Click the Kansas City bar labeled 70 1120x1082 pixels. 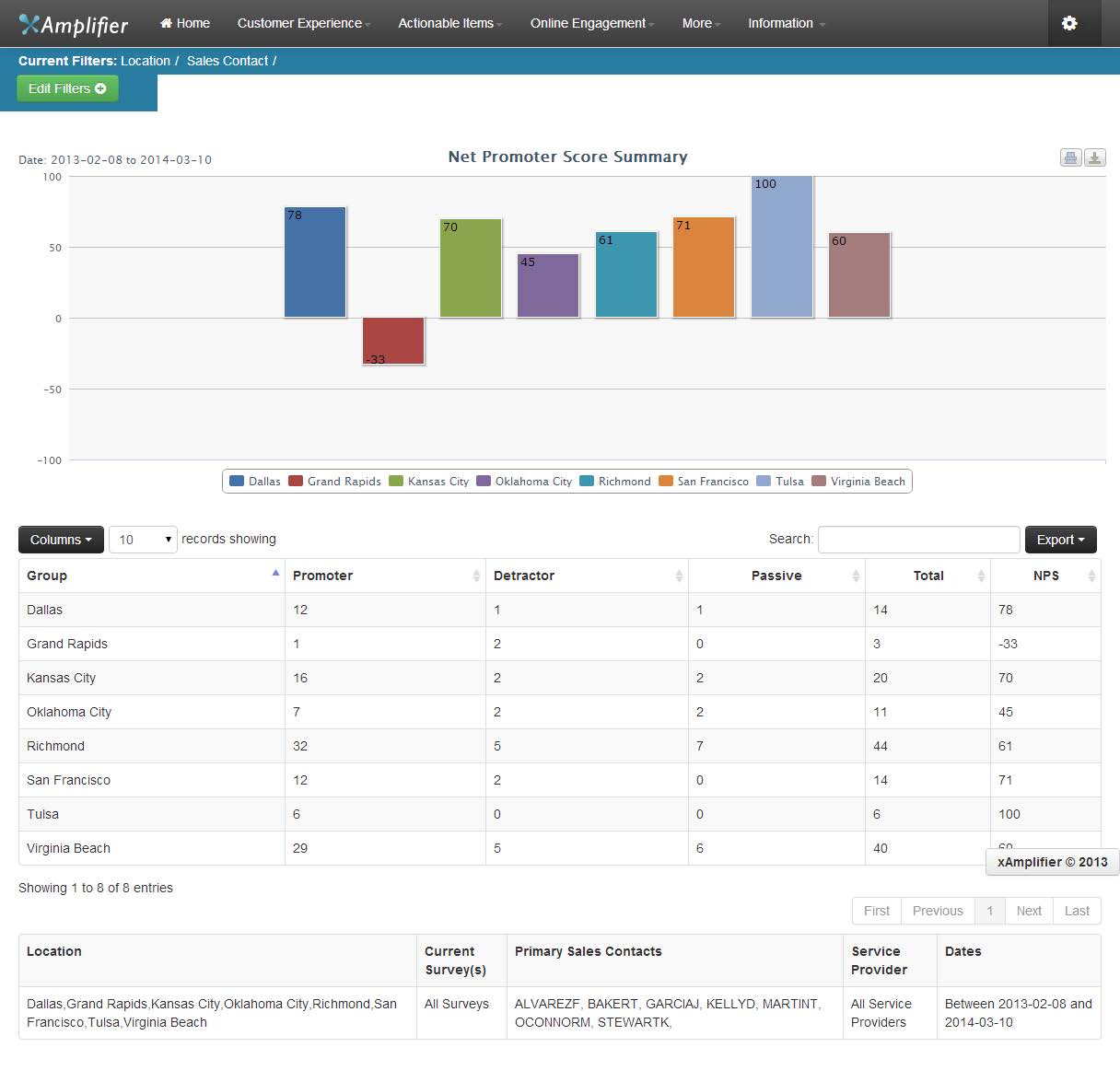click(x=471, y=268)
